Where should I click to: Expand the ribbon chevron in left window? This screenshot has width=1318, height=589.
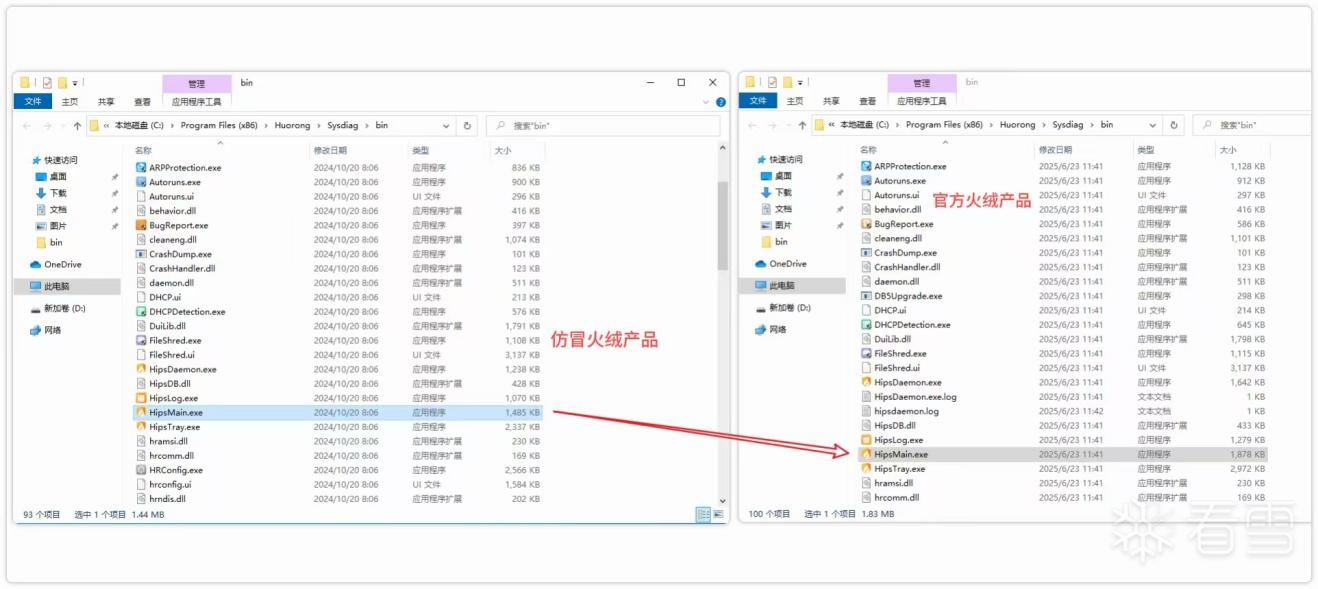[704, 101]
